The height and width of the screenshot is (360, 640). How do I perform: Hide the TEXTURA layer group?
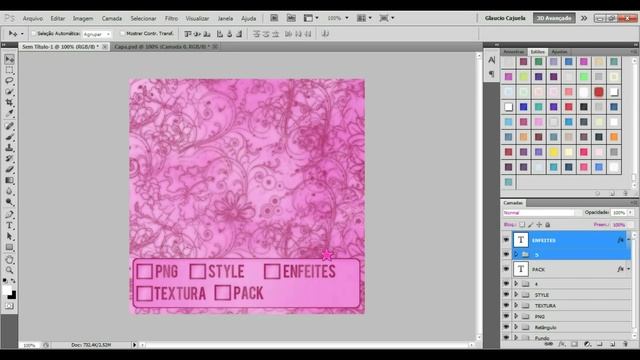pos(506,305)
